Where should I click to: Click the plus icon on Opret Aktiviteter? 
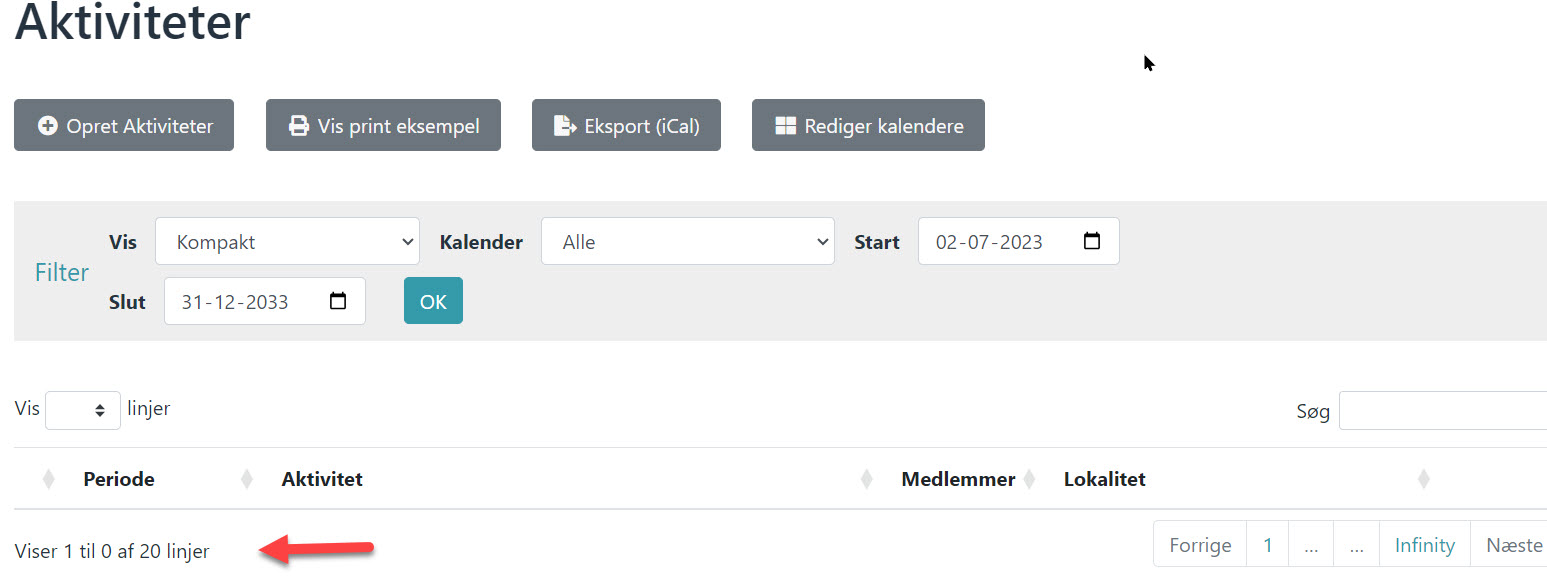coord(47,126)
